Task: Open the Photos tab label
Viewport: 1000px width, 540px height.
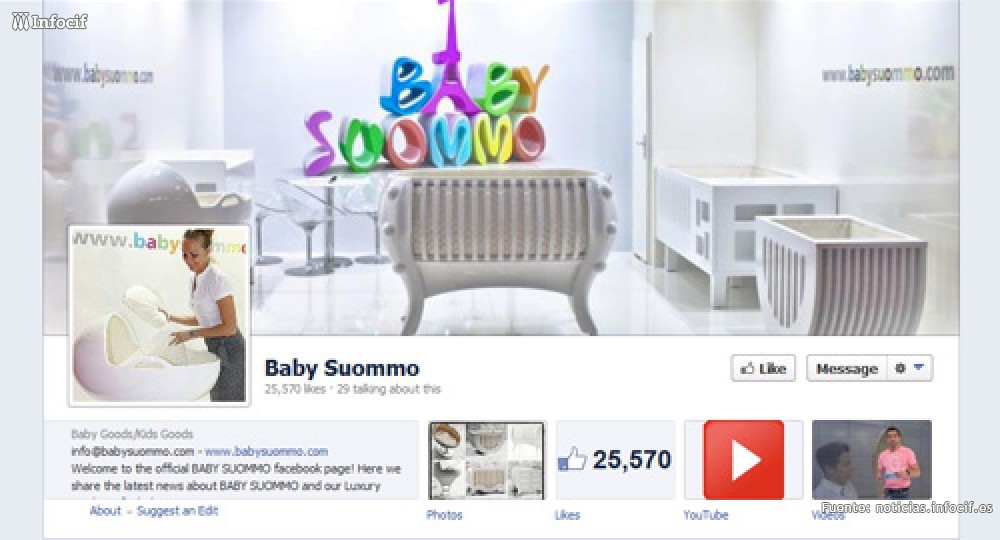Action: [444, 515]
